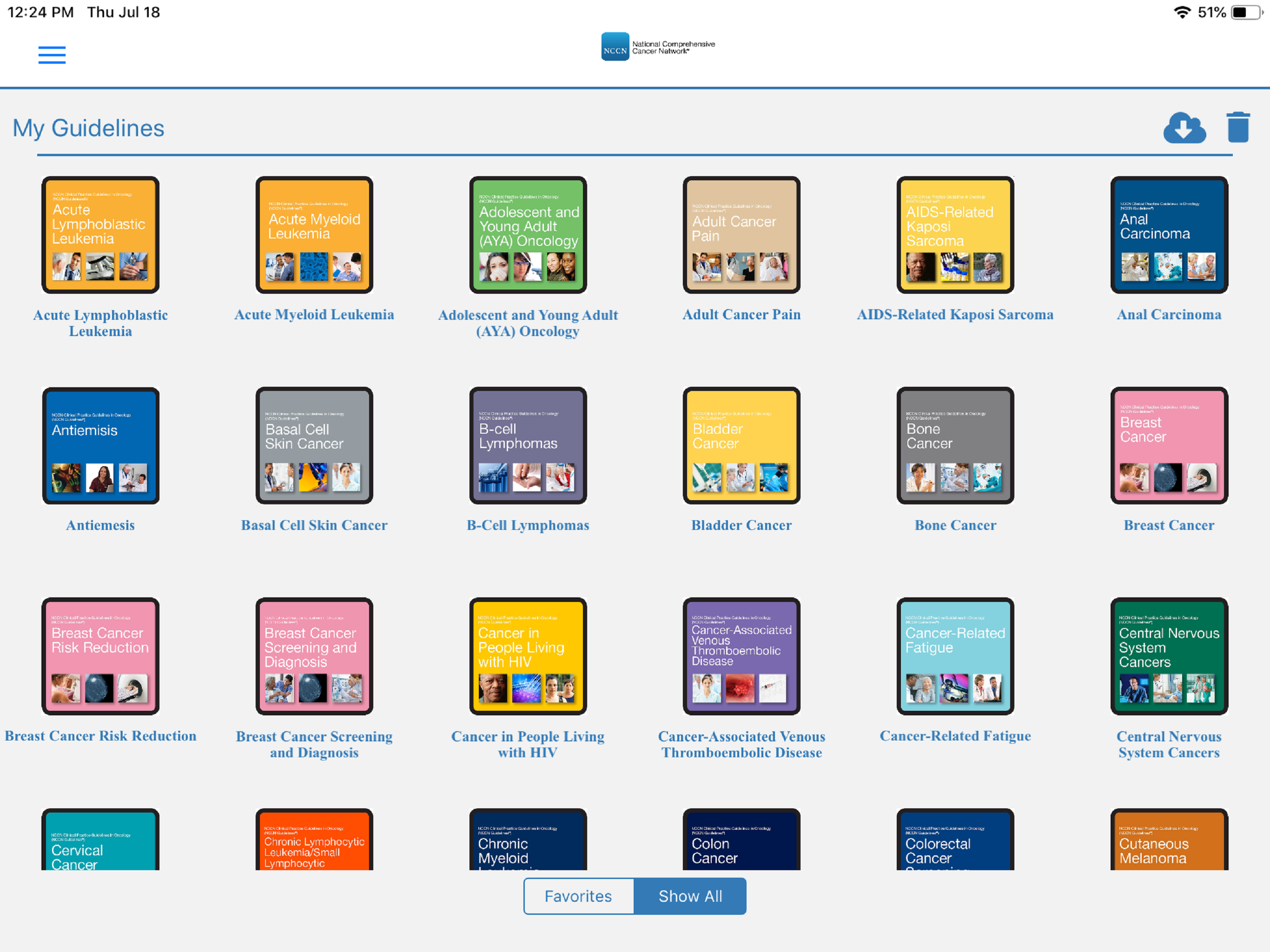
Task: Select the B-Cell Lymphomas thumbnail
Action: tap(528, 446)
